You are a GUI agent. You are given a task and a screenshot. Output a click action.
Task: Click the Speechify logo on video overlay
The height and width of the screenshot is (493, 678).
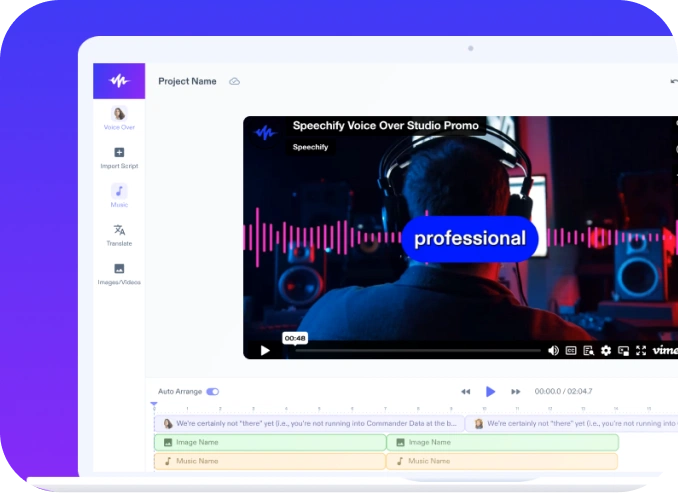point(265,132)
